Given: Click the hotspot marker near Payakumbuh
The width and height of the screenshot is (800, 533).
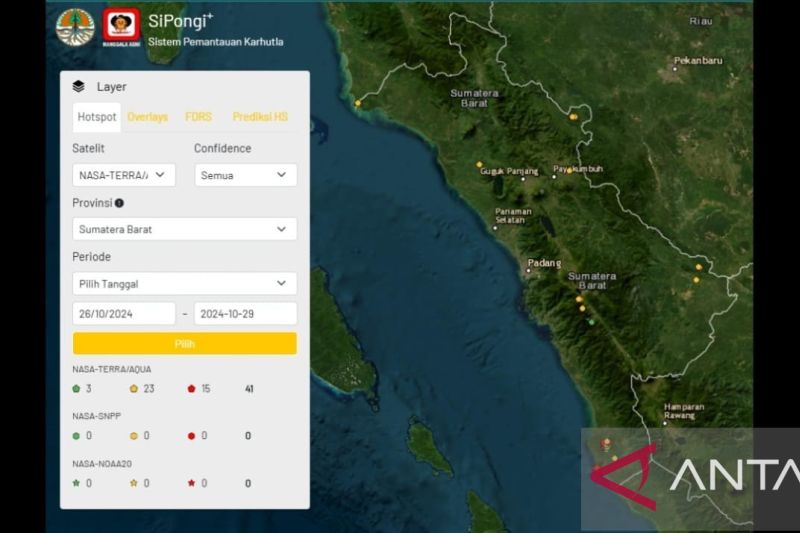Looking at the screenshot, I should click(569, 170).
